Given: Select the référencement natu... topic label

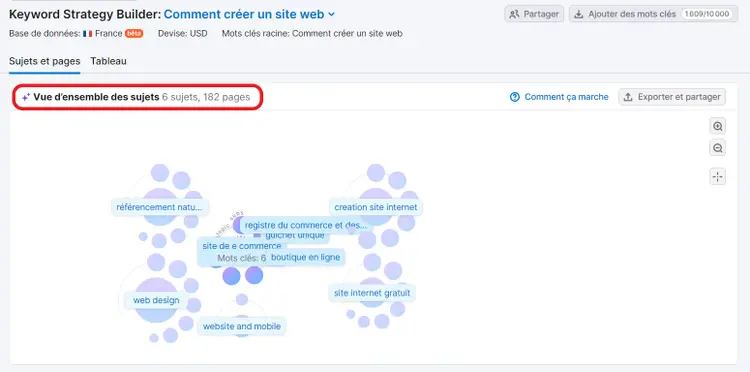Looking at the screenshot, I should [x=160, y=207].
